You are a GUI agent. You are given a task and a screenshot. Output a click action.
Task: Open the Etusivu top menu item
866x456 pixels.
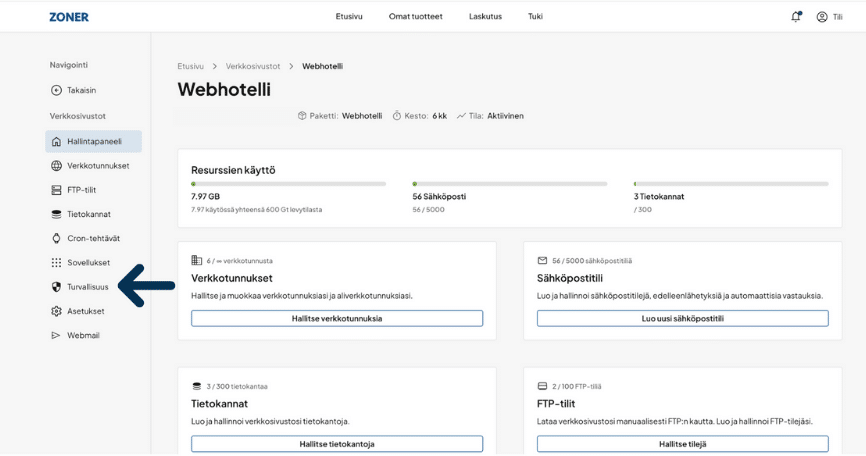(349, 17)
